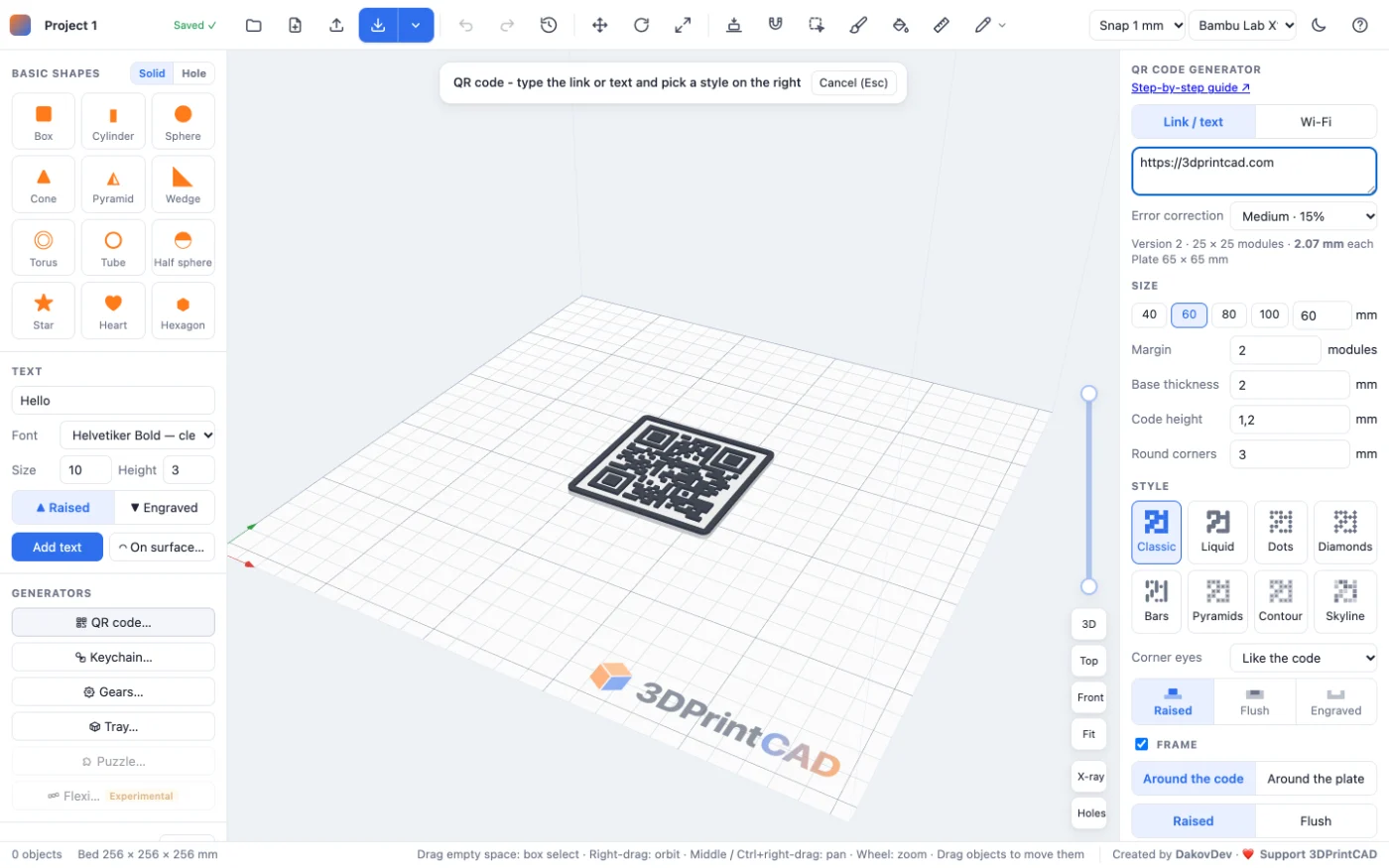Select Engraved text style in Text panel
This screenshot has height=868, width=1389.
coord(165,508)
